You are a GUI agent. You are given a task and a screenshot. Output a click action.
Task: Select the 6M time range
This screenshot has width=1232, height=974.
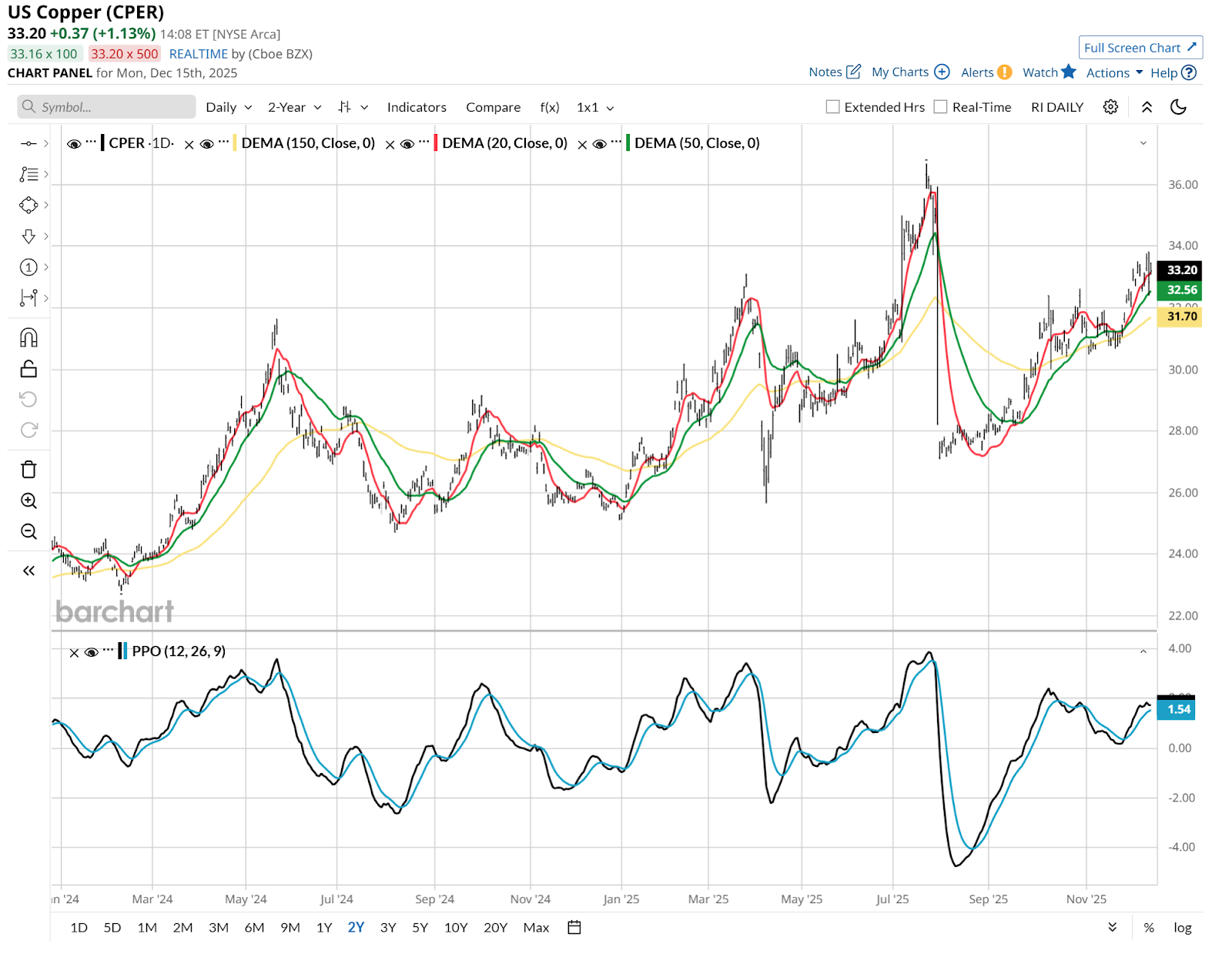click(254, 927)
